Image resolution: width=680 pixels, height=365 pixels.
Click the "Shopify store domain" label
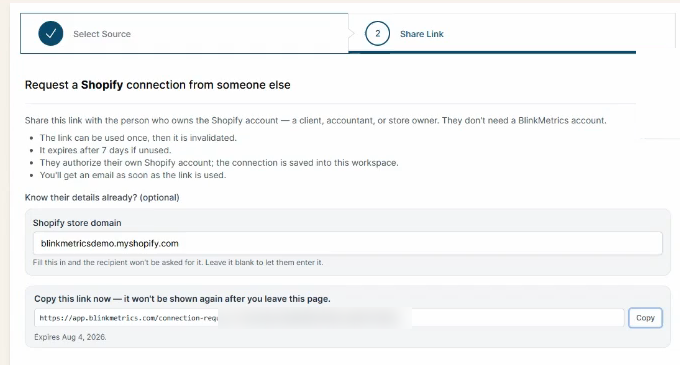coord(77,223)
